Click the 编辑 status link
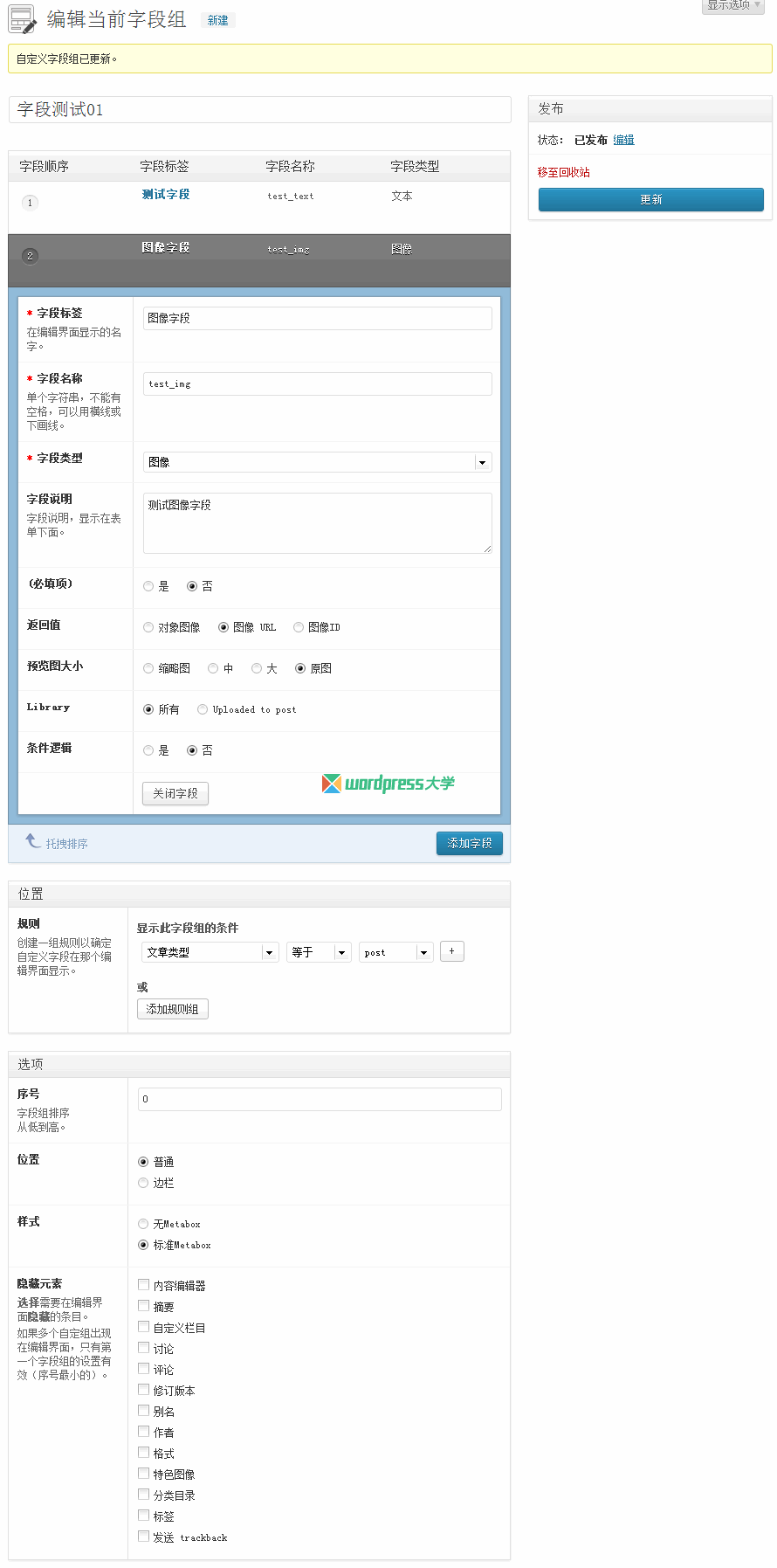The width and height of the screenshot is (777, 1568). [623, 140]
